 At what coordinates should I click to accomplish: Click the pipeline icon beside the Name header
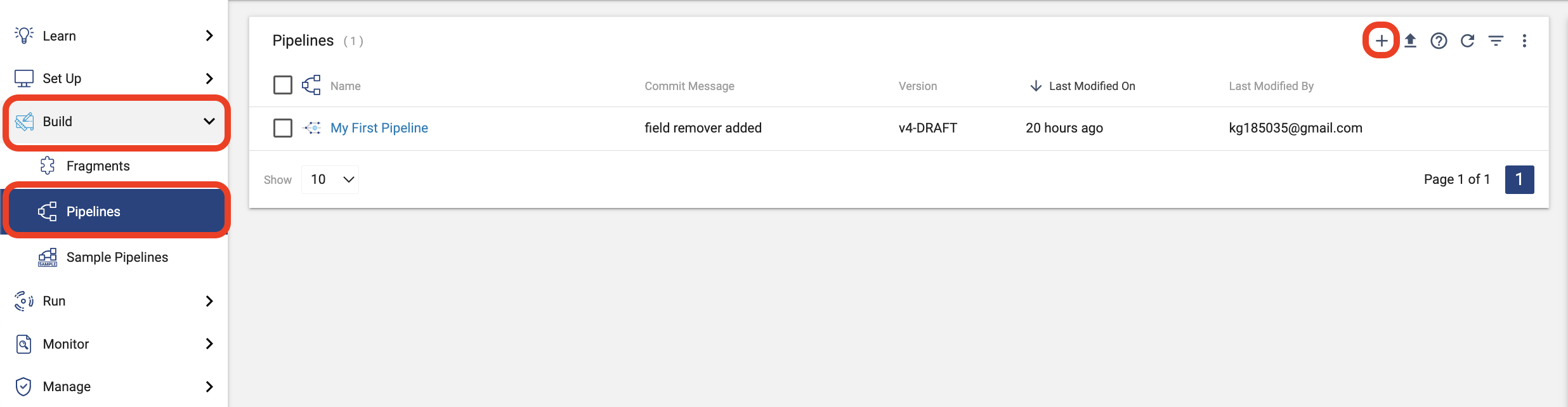click(311, 84)
